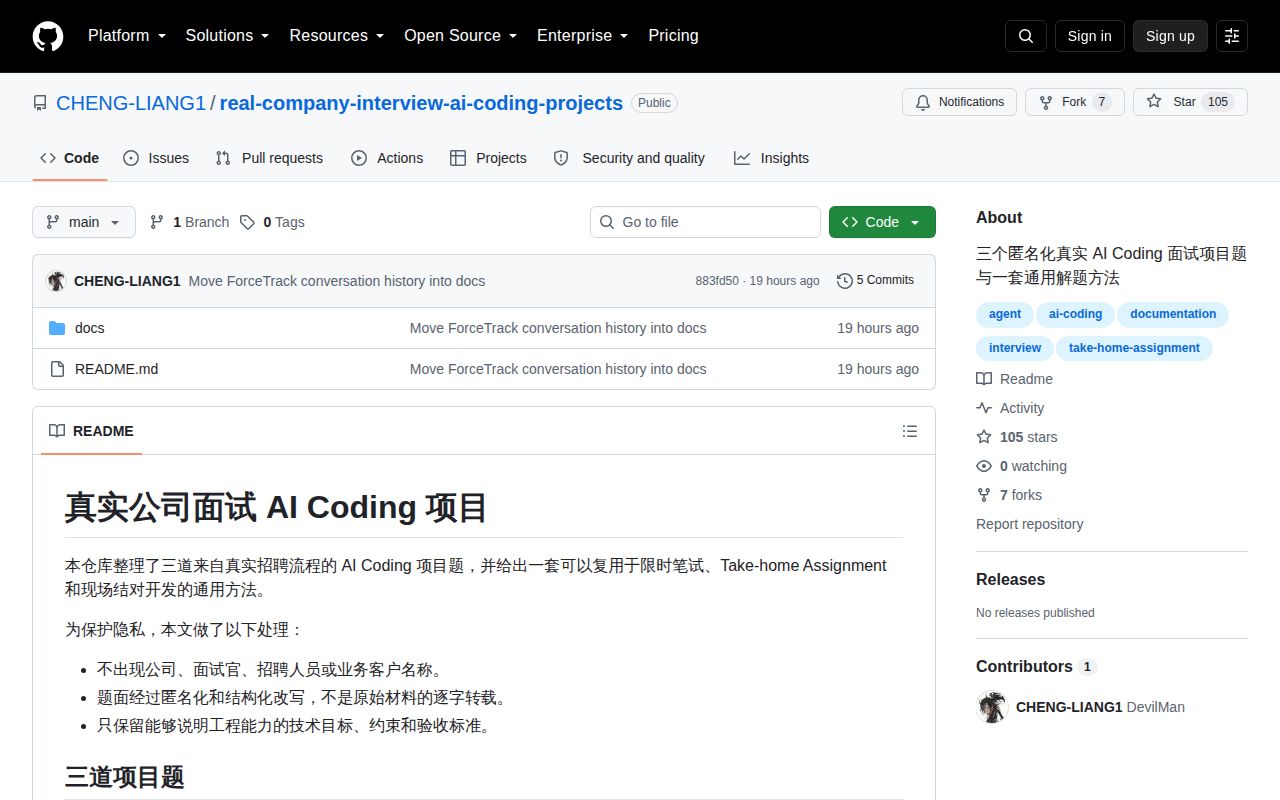This screenshot has width=1280, height=800.
Task: Open the documentation topic tag
Action: tap(1173, 314)
